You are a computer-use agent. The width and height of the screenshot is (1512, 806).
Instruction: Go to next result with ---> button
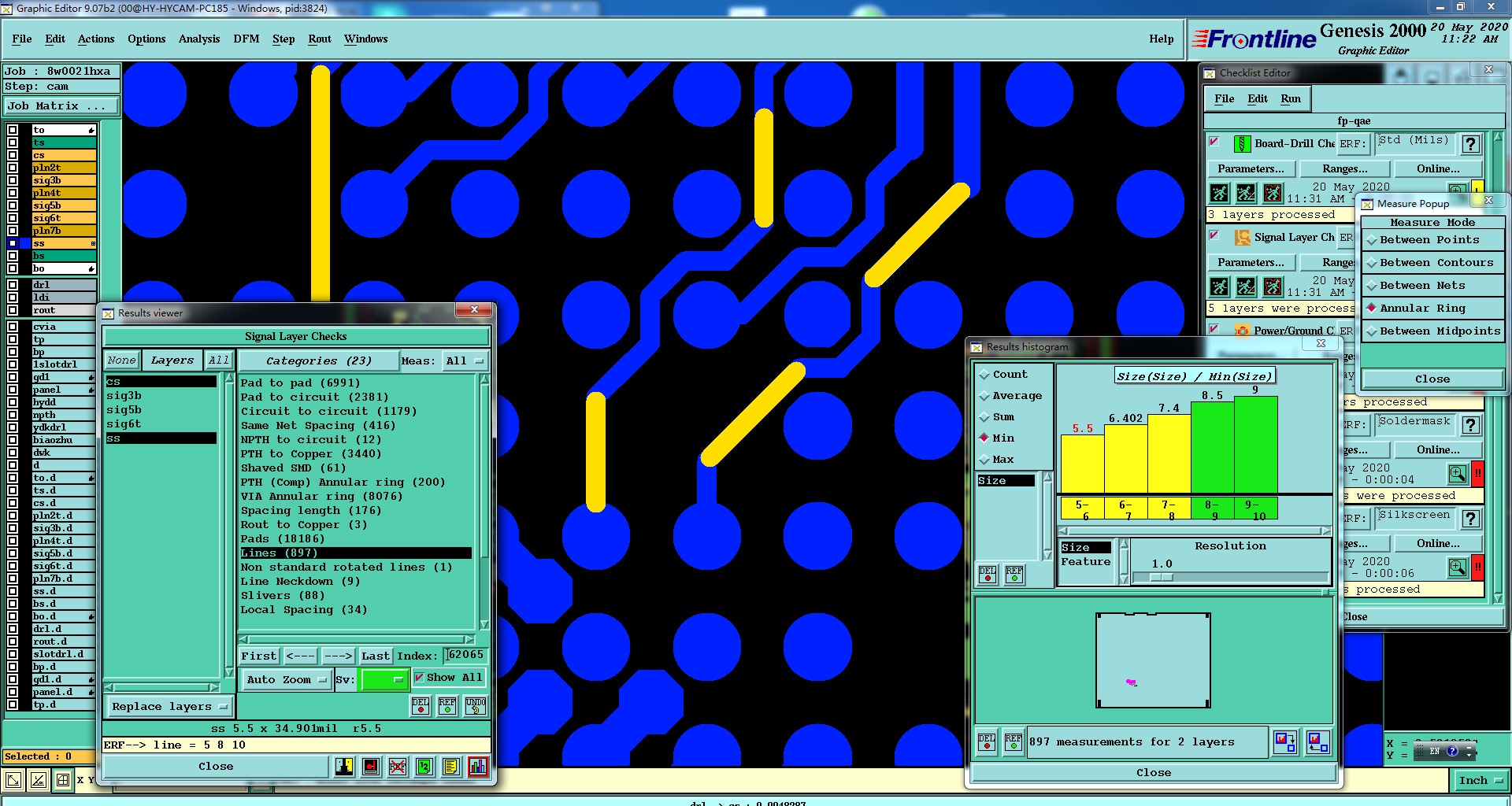[x=338, y=656]
